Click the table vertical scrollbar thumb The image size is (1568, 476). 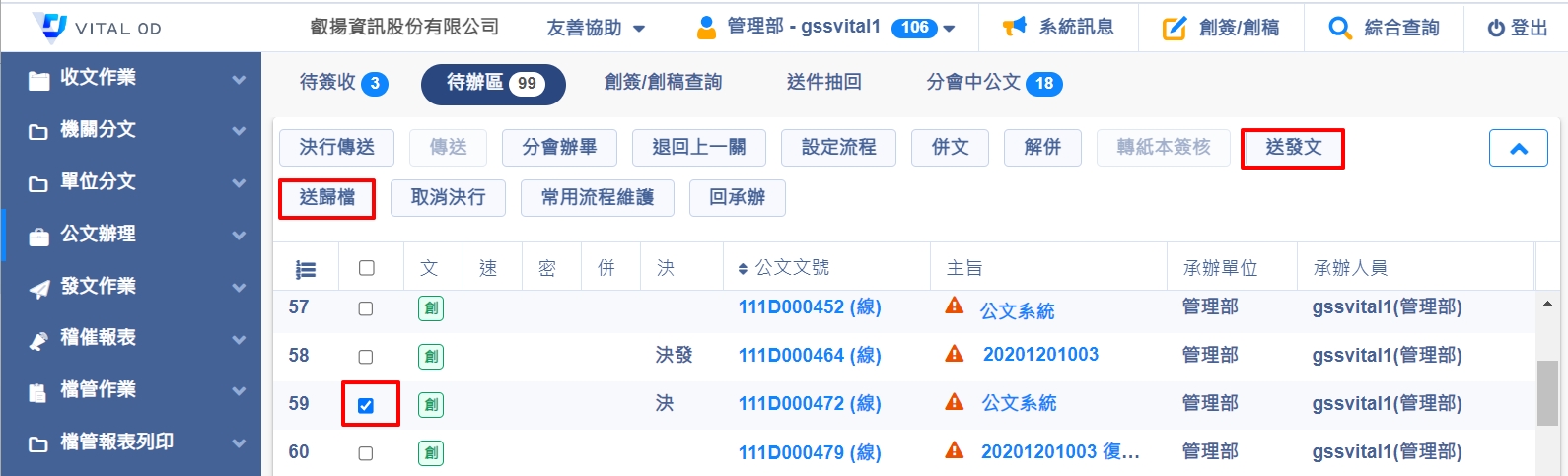pos(1546,392)
